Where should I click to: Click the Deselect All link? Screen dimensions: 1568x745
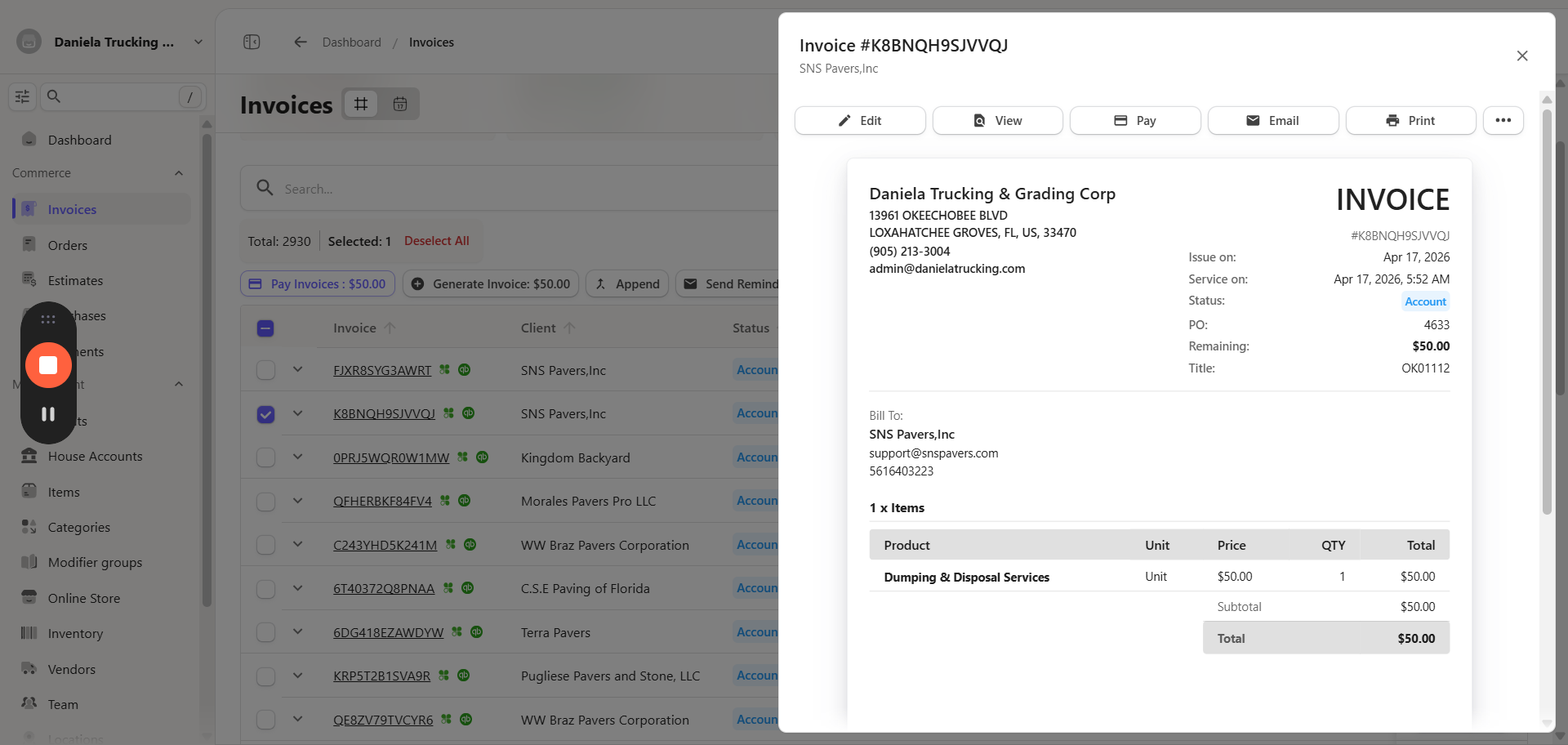pos(436,241)
